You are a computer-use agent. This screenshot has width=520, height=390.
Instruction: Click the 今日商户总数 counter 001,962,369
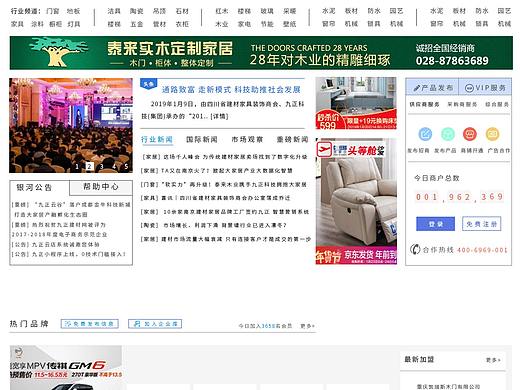pos(459,197)
